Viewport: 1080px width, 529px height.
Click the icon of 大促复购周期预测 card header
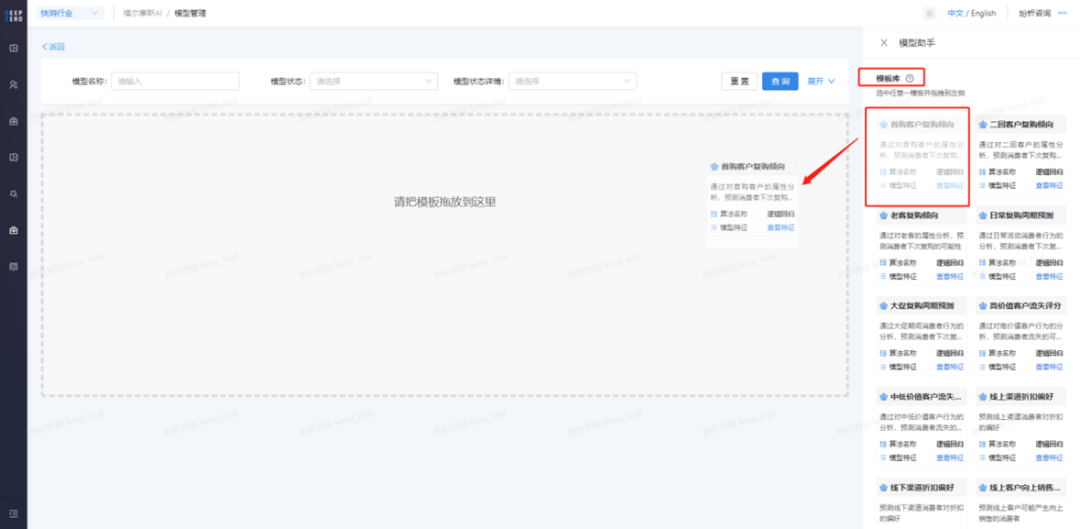click(884, 306)
